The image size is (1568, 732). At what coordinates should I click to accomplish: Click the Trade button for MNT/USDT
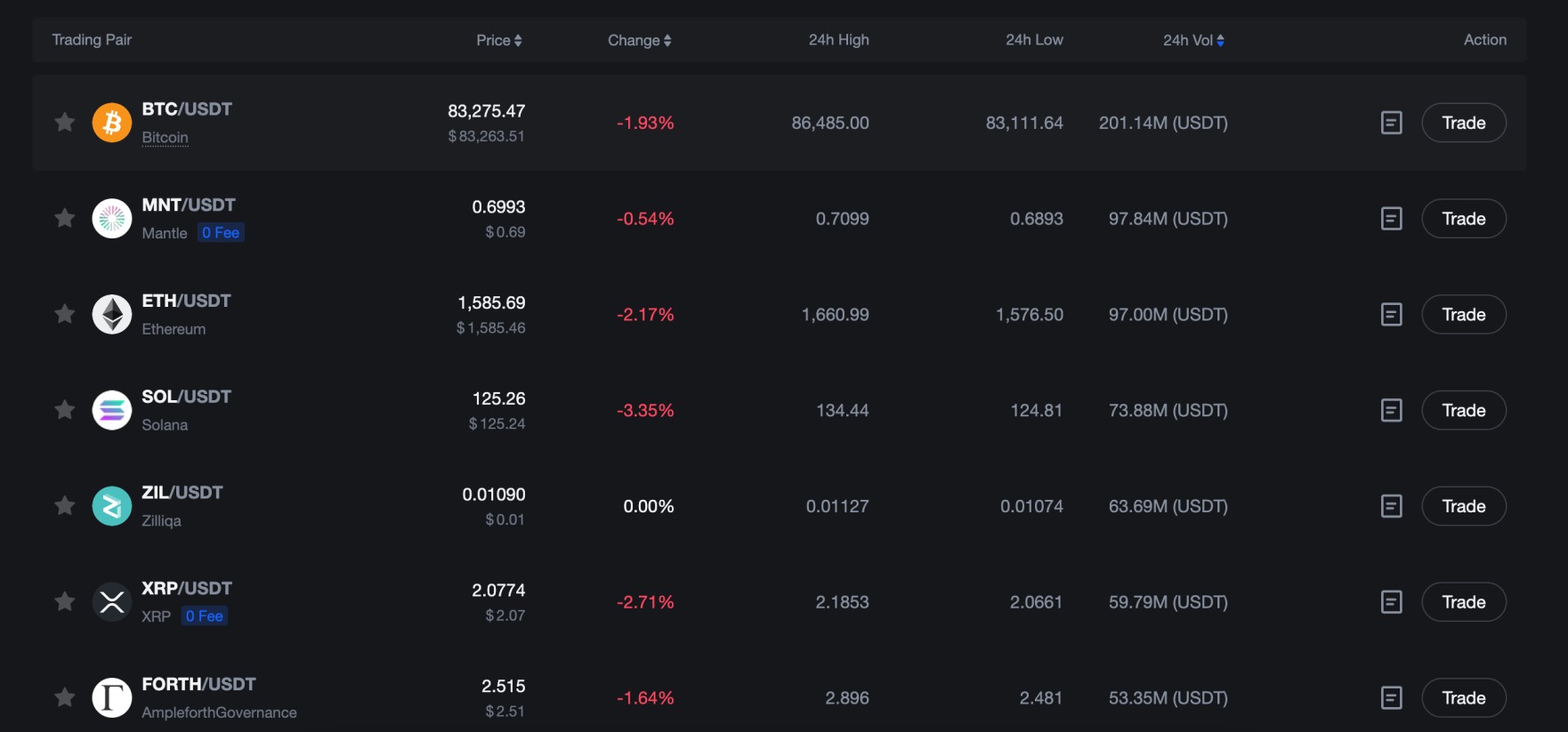[x=1464, y=218]
